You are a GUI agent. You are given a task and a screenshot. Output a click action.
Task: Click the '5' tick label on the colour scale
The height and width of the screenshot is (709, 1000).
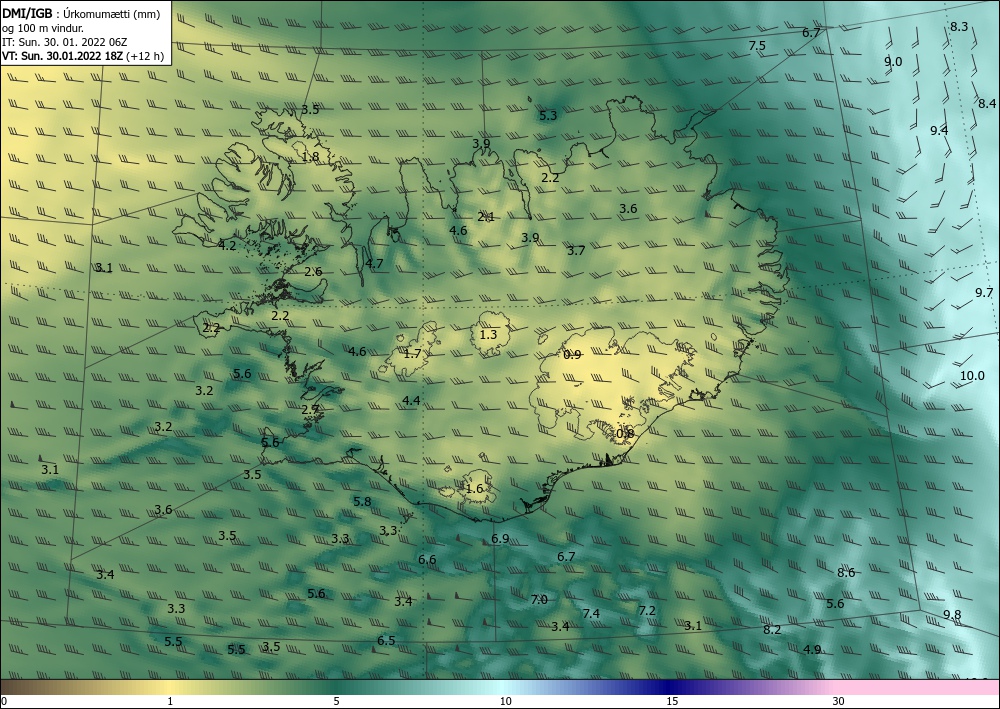pos(336,701)
